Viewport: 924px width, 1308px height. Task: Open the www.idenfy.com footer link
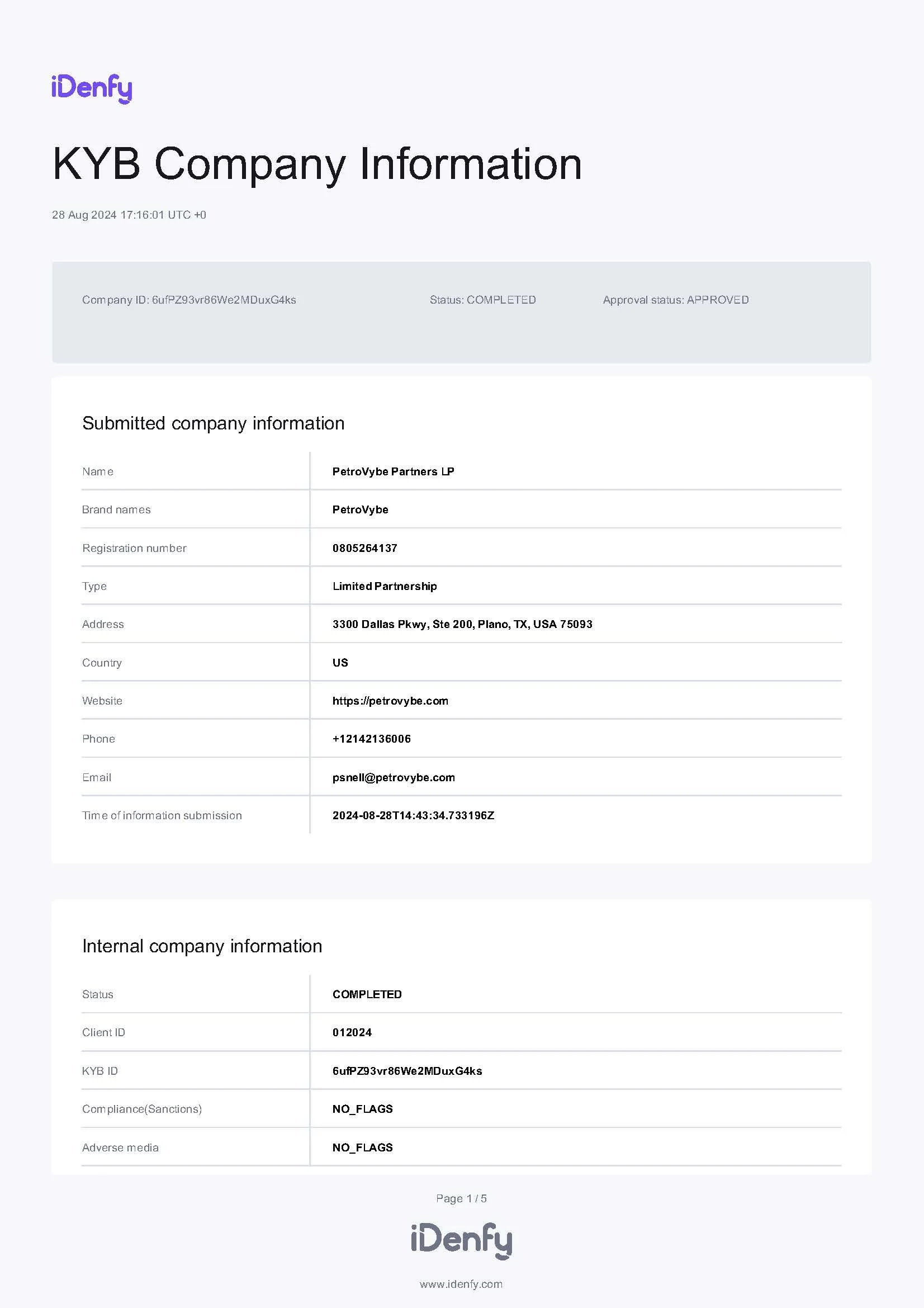click(x=461, y=1284)
